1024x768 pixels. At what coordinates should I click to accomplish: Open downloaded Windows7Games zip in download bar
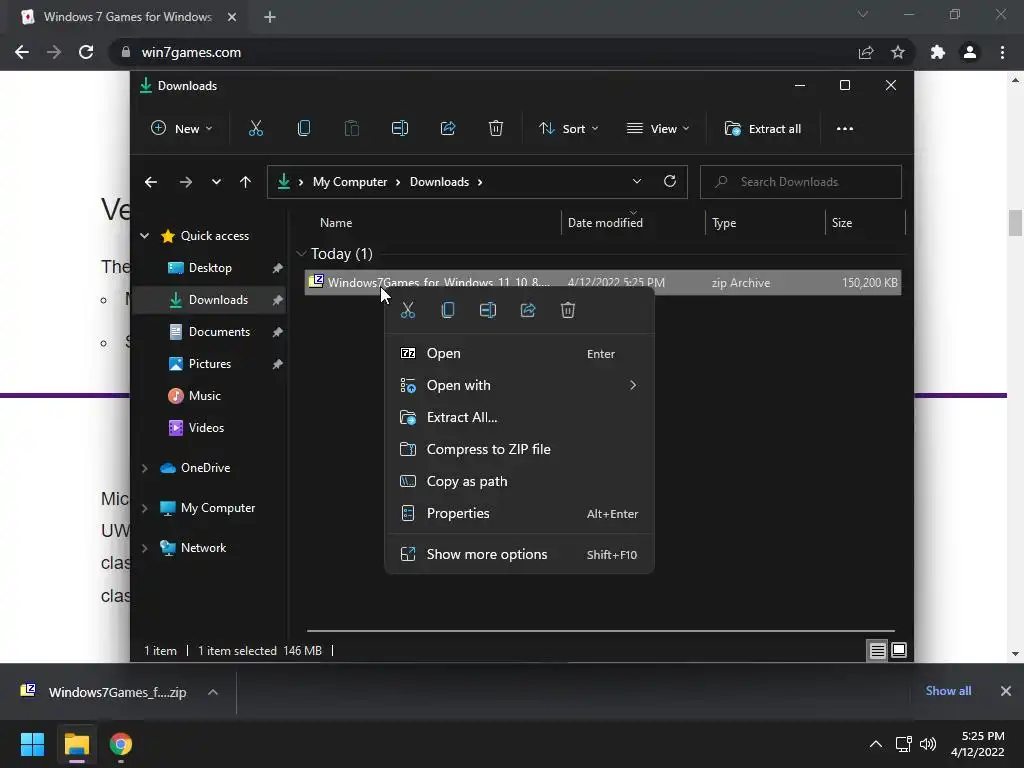pyautogui.click(x=104, y=692)
